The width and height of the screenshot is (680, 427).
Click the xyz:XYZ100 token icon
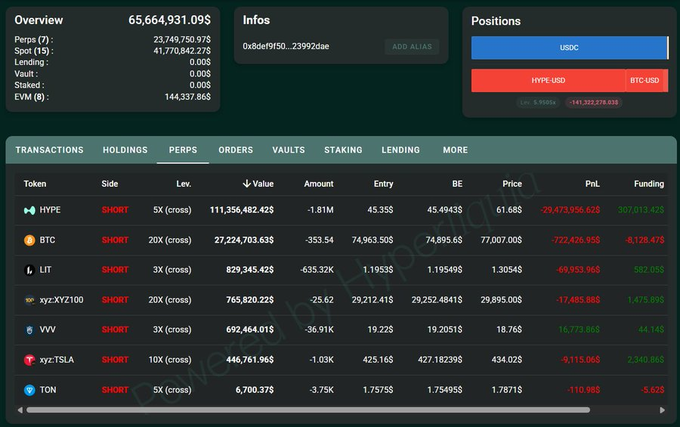point(29,300)
